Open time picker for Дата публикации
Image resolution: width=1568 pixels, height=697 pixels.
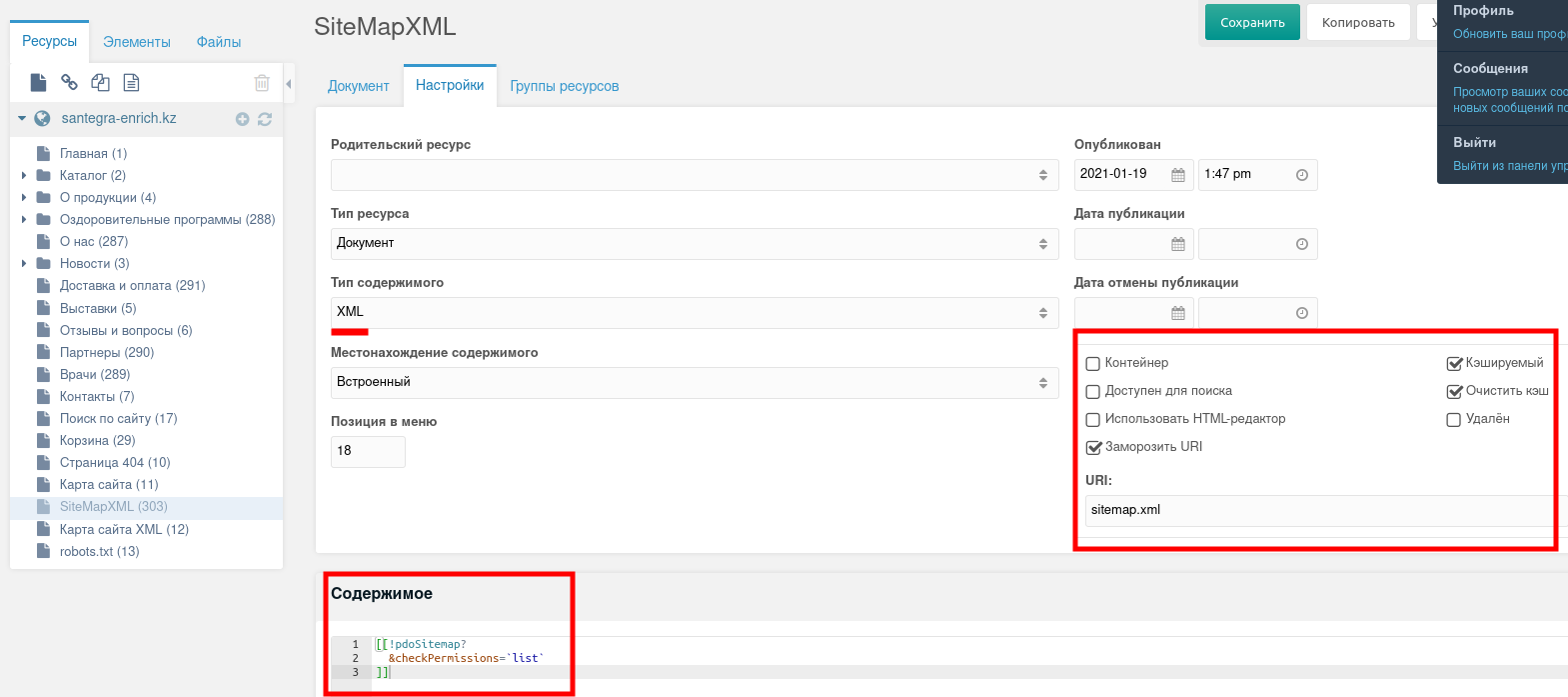point(1302,244)
